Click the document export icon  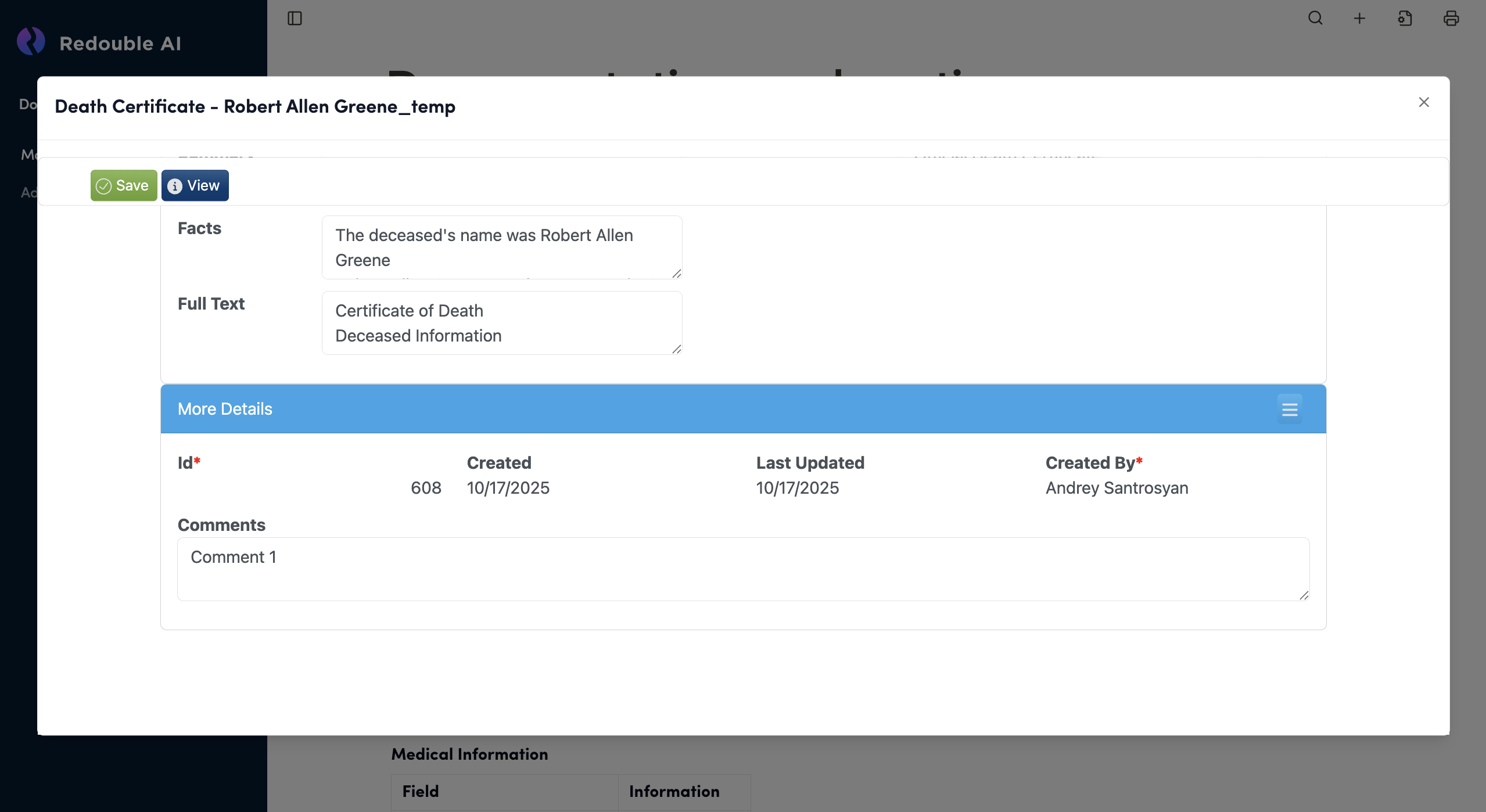click(1405, 19)
